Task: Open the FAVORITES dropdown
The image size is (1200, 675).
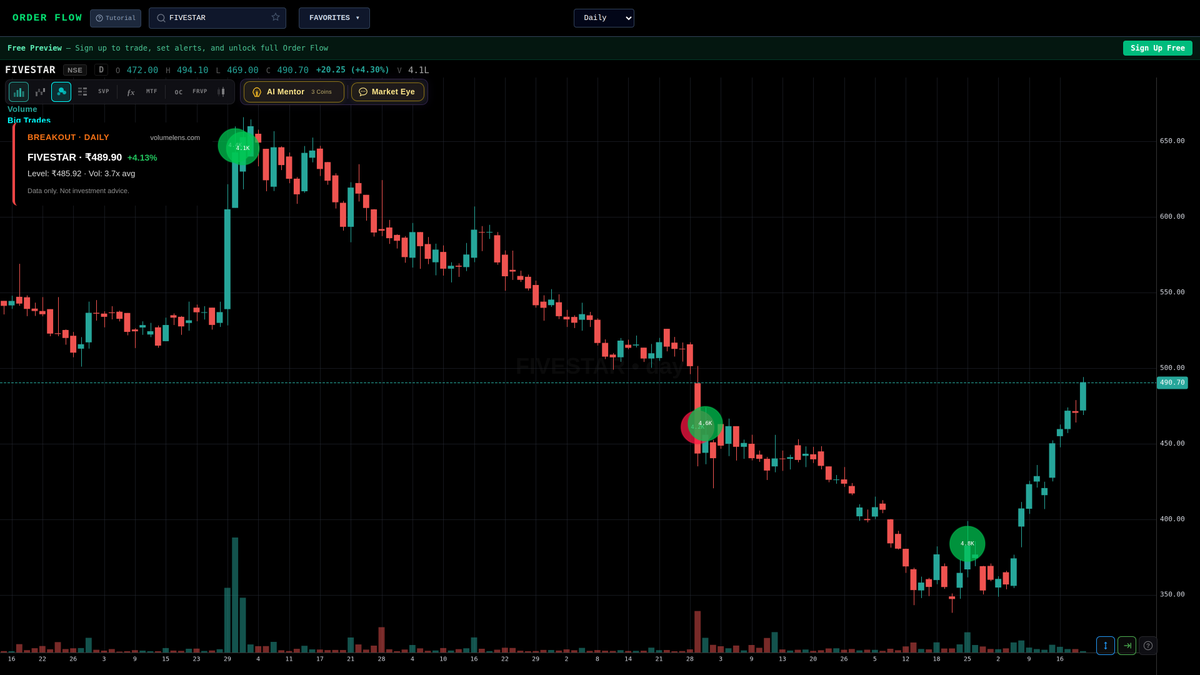Action: pos(334,17)
